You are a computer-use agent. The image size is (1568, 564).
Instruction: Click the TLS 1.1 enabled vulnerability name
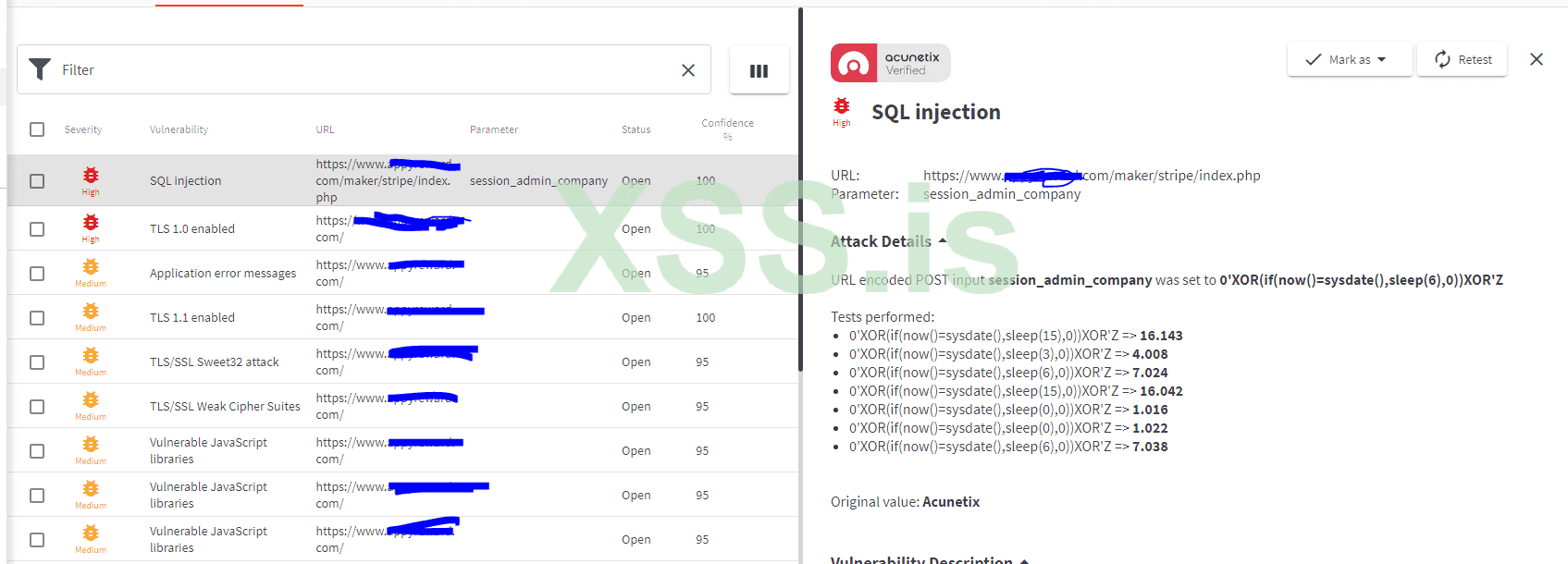click(192, 317)
